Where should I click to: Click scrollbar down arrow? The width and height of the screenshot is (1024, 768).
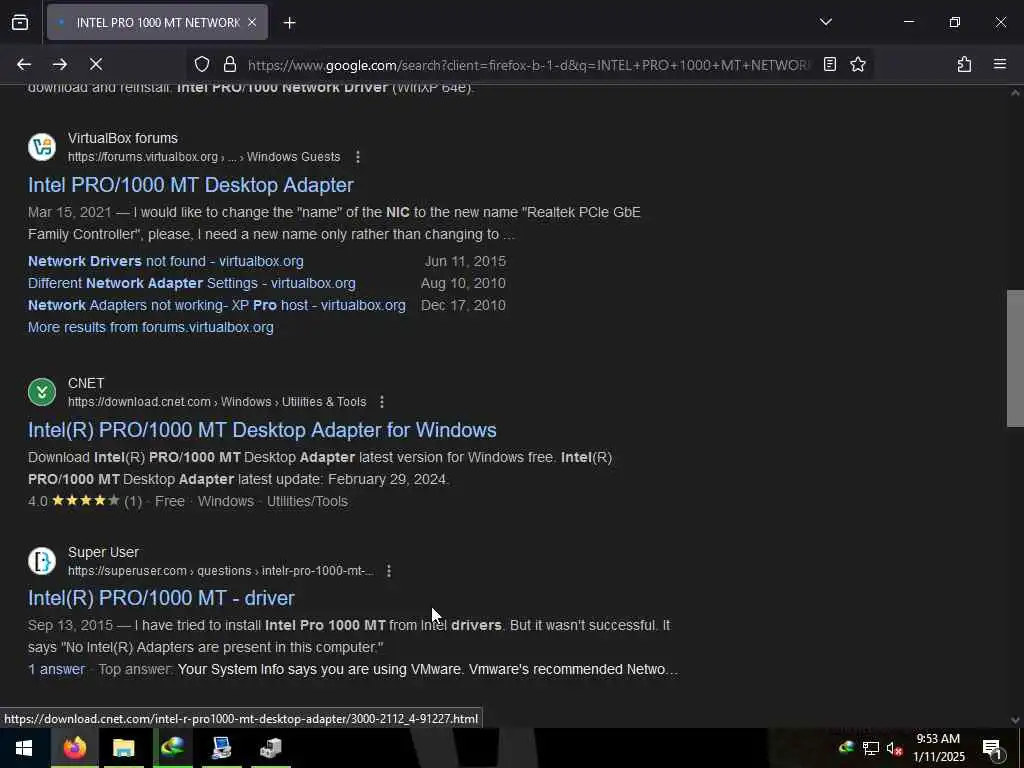click(1015, 720)
